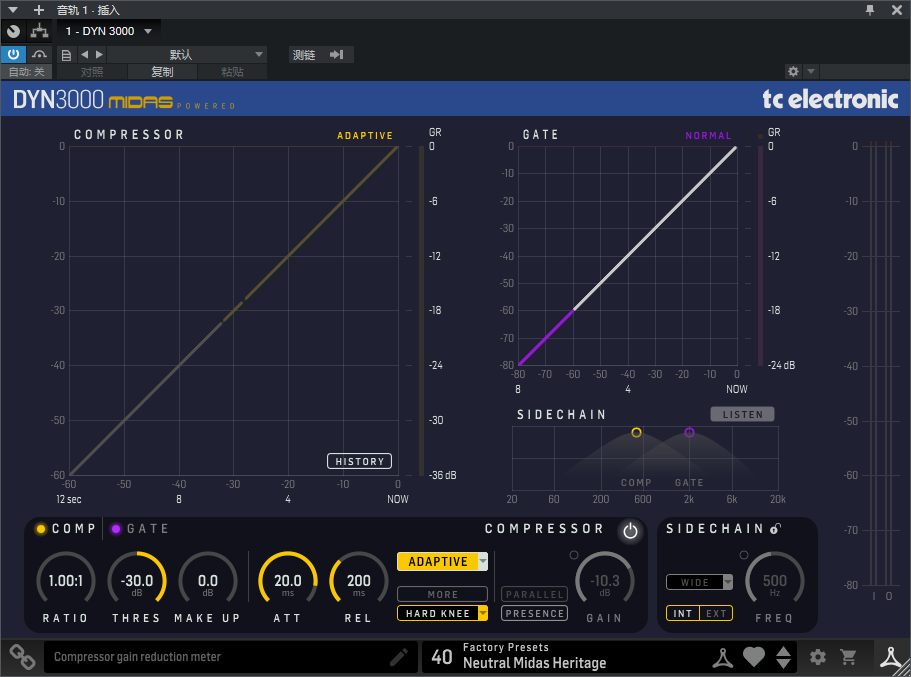Toggle the PRESENCE button
Image resolution: width=911 pixels, height=677 pixels.
point(535,614)
